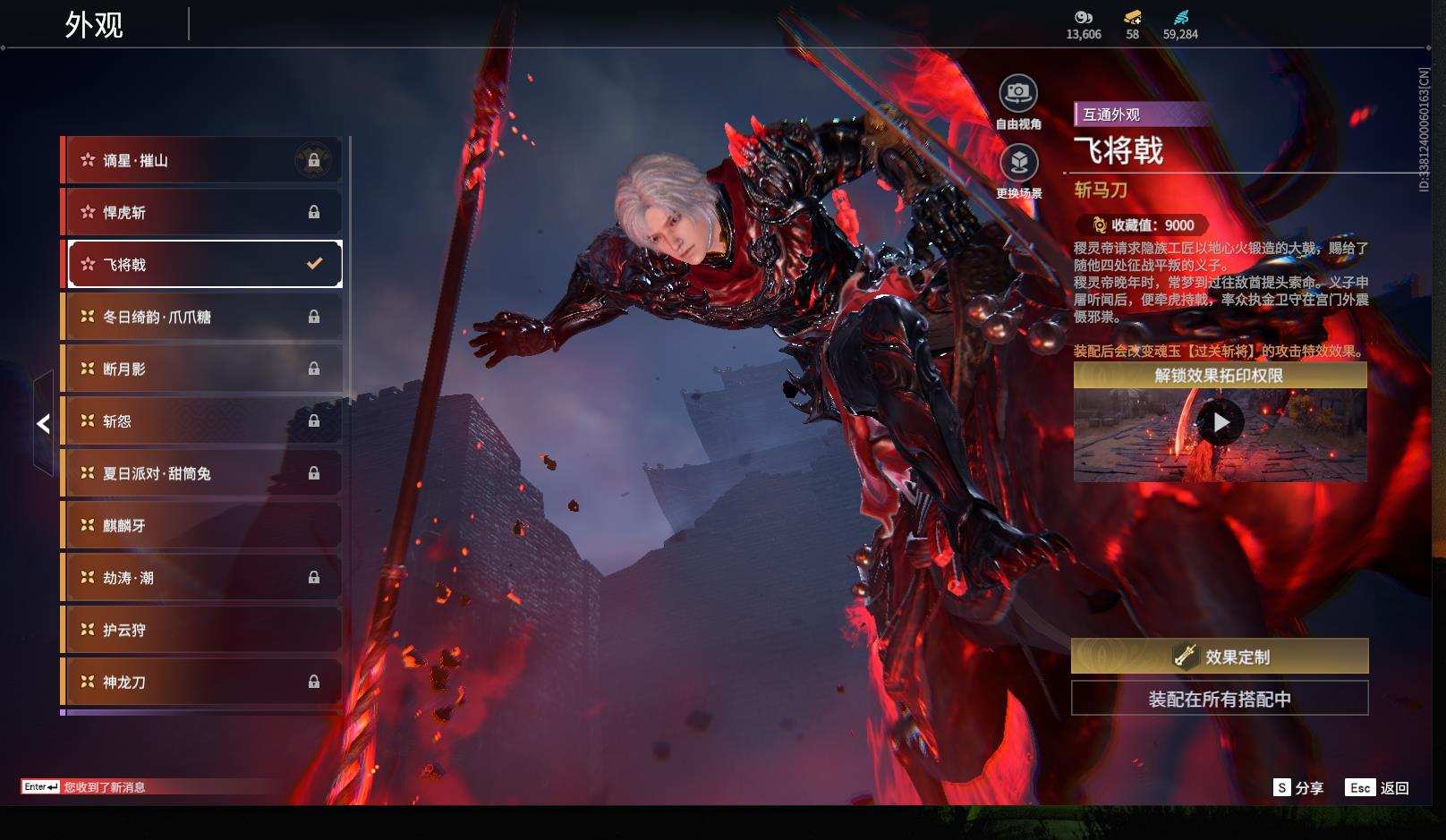Open the change scene icon
This screenshot has width=1446, height=840.
[x=1018, y=163]
